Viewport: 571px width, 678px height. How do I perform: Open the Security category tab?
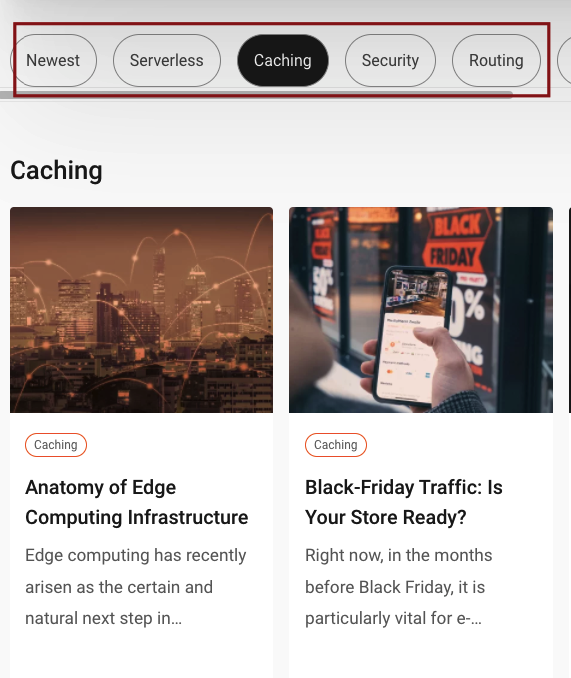tap(390, 61)
